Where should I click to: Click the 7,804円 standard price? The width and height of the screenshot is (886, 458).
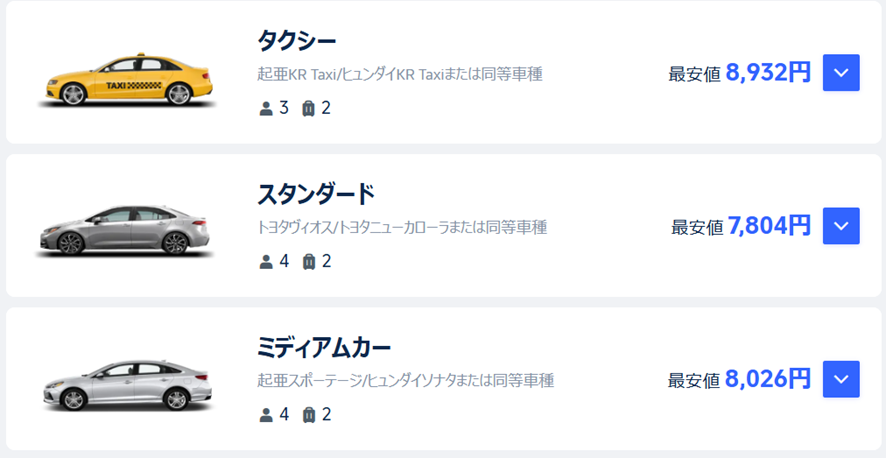coord(769,226)
